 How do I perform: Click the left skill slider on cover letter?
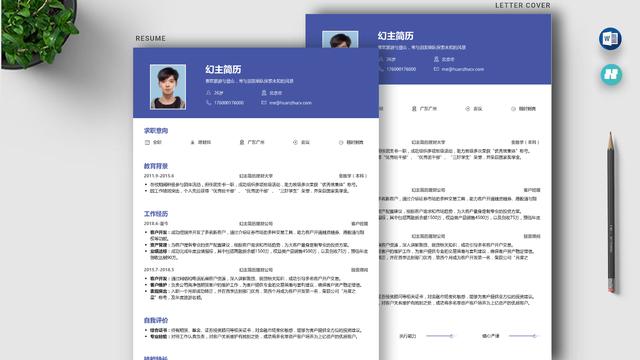(x=440, y=336)
